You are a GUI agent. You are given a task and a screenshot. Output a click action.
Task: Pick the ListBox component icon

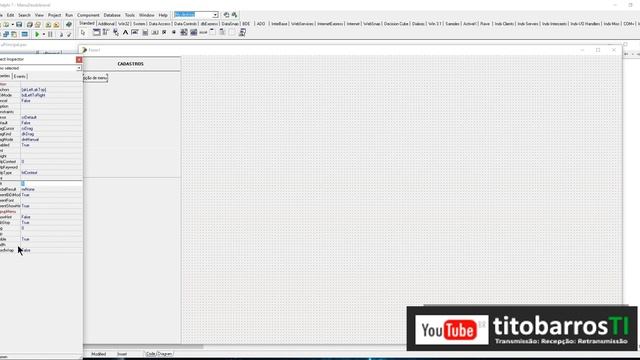click(184, 32)
